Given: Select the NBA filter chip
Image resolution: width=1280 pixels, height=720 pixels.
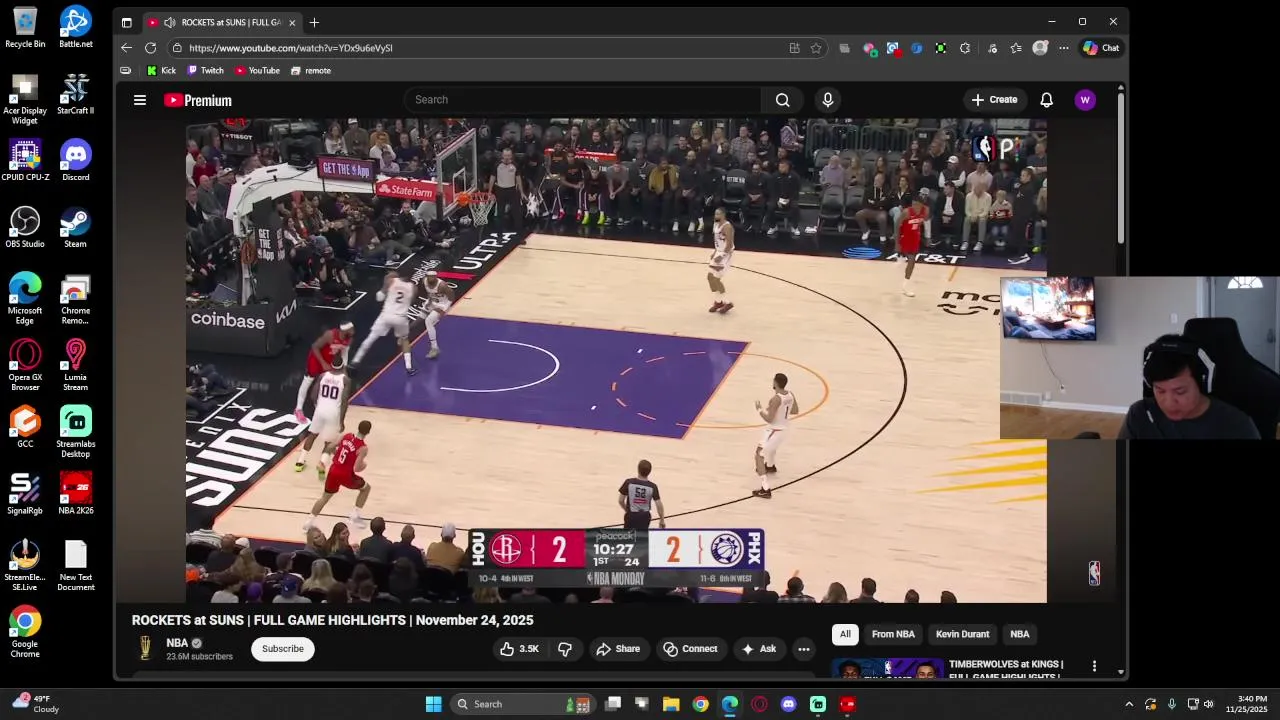Looking at the screenshot, I should coord(1019,634).
